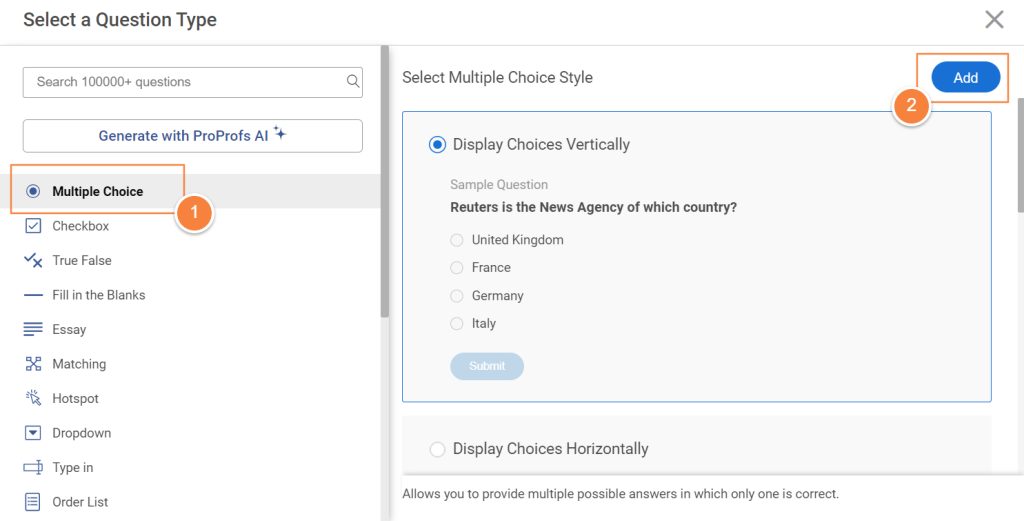Viewport: 1024px width, 521px height.
Task: Click the Checkbox question type icon
Action: coord(33,226)
